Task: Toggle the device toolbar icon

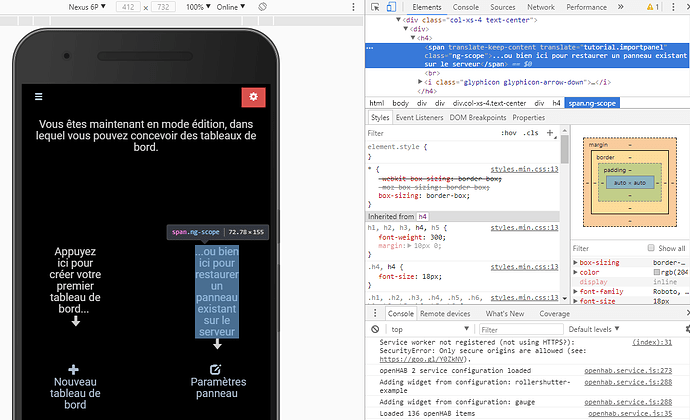Action: (391, 7)
